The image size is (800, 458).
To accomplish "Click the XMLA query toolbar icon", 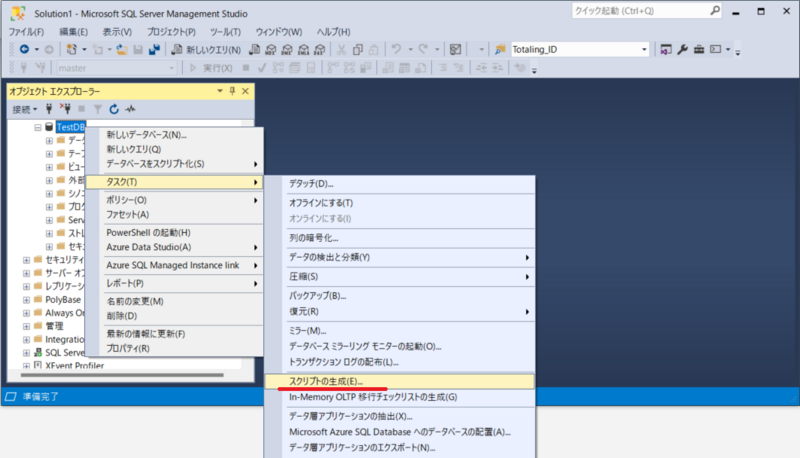I will (303, 49).
